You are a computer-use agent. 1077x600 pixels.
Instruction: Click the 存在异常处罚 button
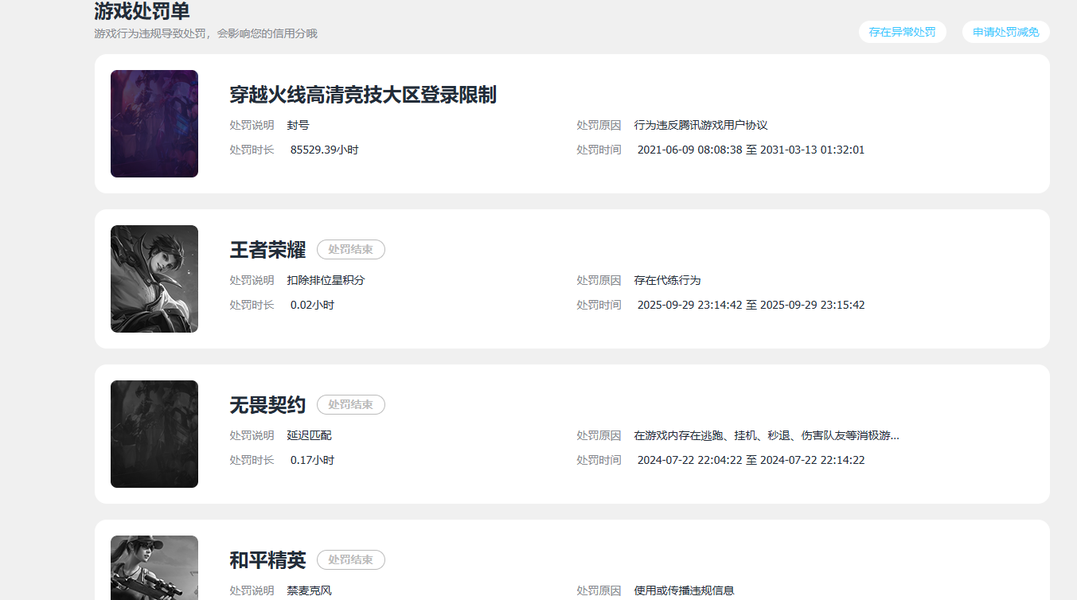(902, 32)
